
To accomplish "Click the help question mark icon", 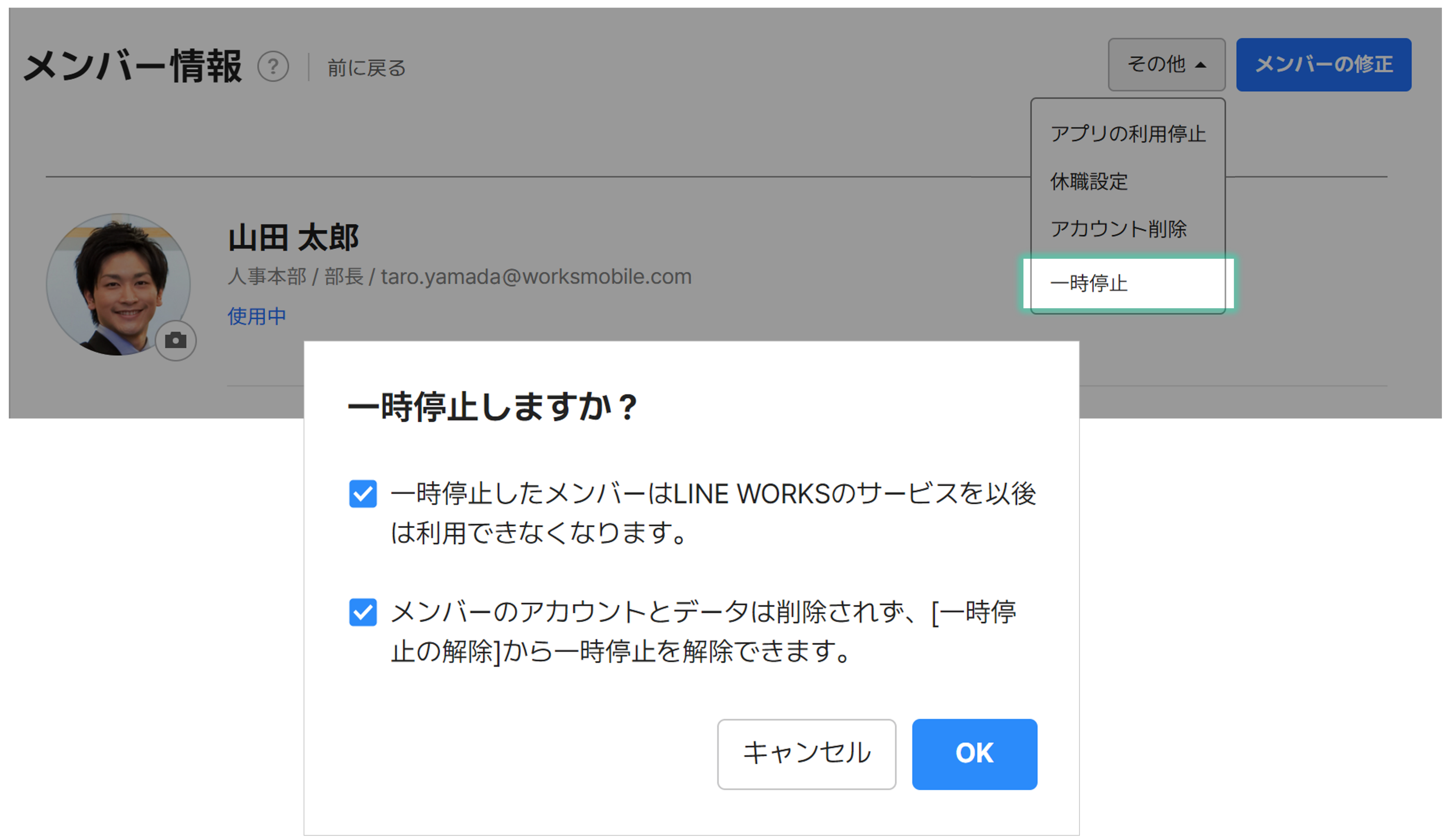I will pos(273,67).
